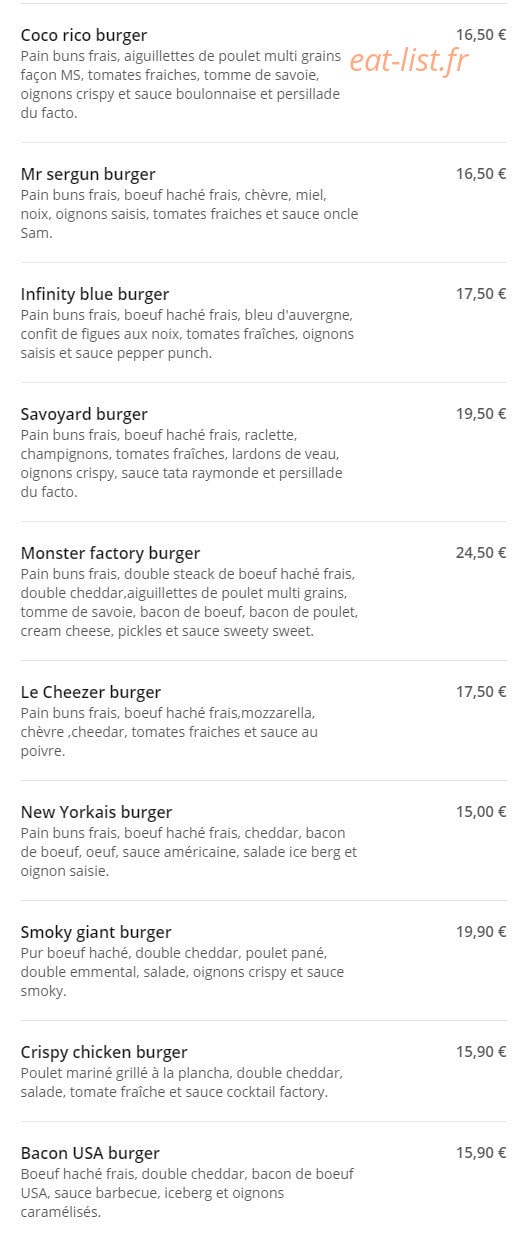The height and width of the screenshot is (1240, 531).
Task: Click the Monster factory burger ingredient description
Action: (x=189, y=603)
